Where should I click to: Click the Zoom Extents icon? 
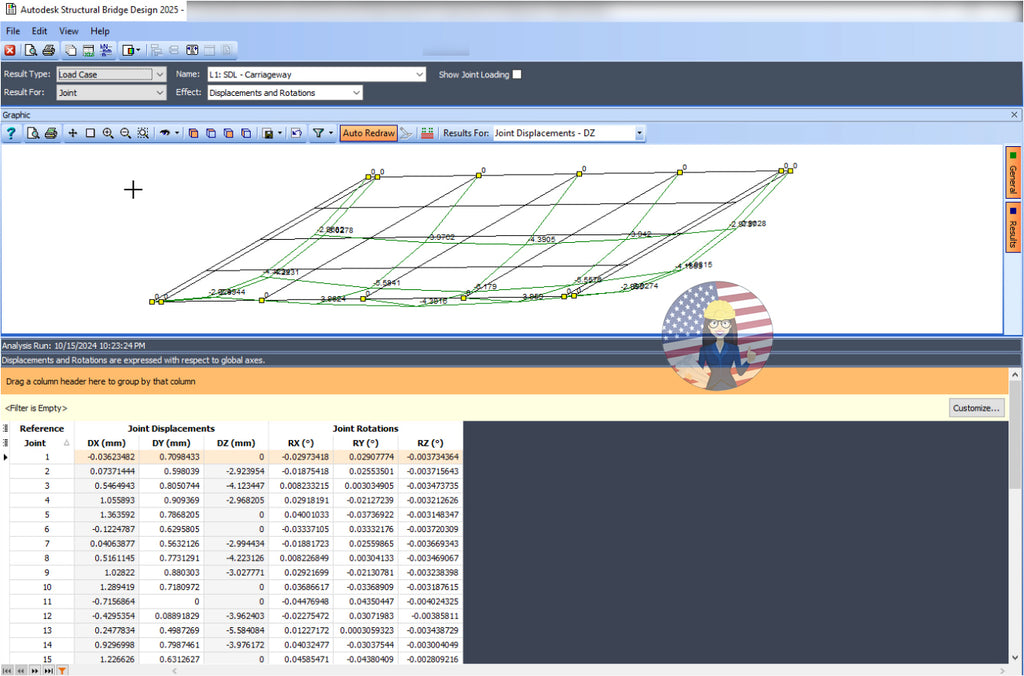pos(142,132)
